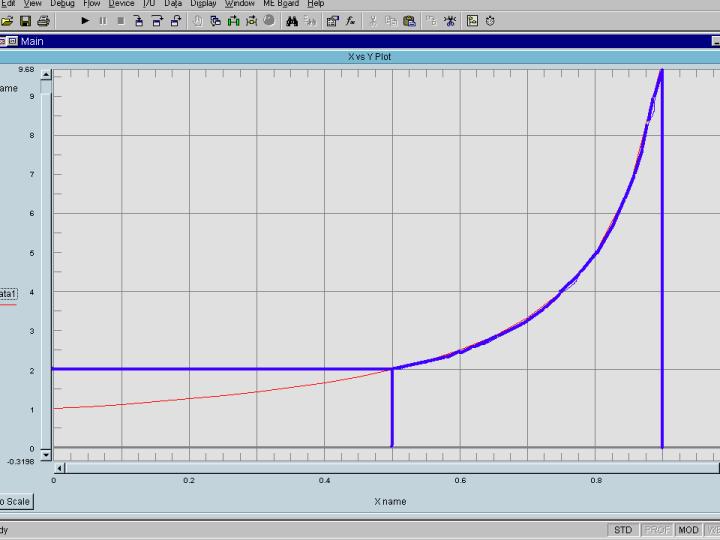This screenshot has width=720, height=540.
Task: Open the Device menu
Action: pos(121,4)
